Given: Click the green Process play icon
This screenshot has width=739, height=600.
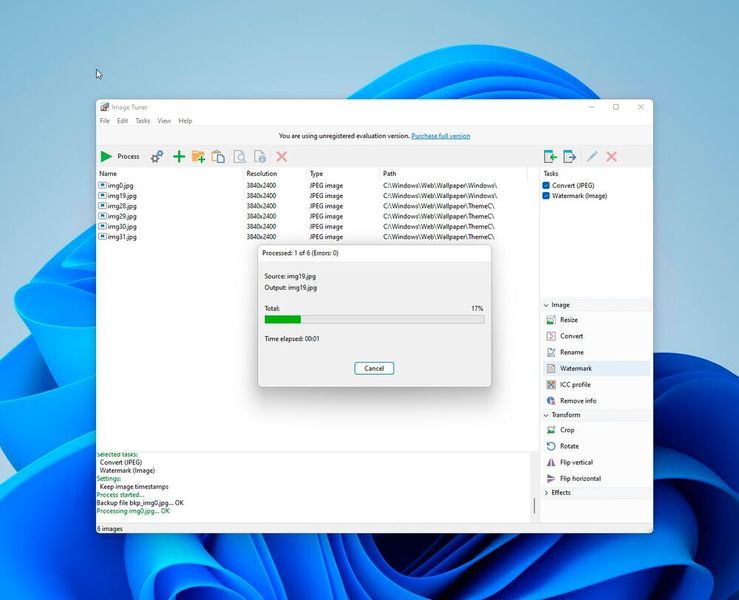Looking at the screenshot, I should [107, 156].
